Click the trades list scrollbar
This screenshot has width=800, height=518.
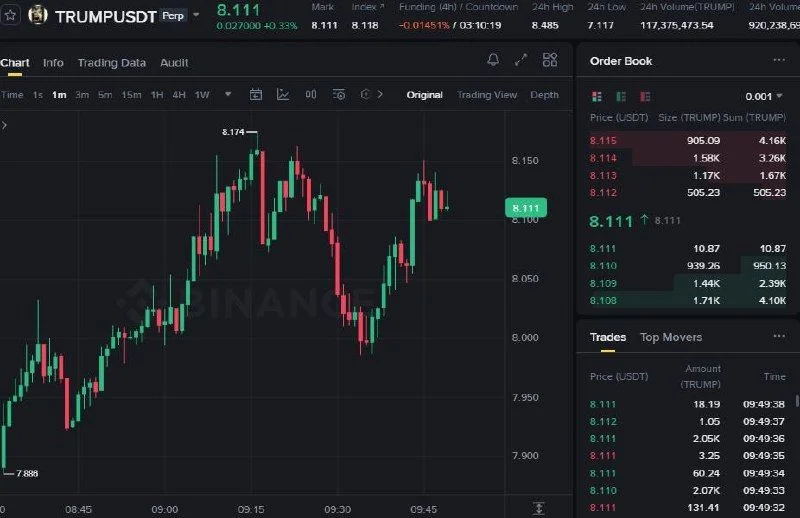pyautogui.click(x=797, y=401)
